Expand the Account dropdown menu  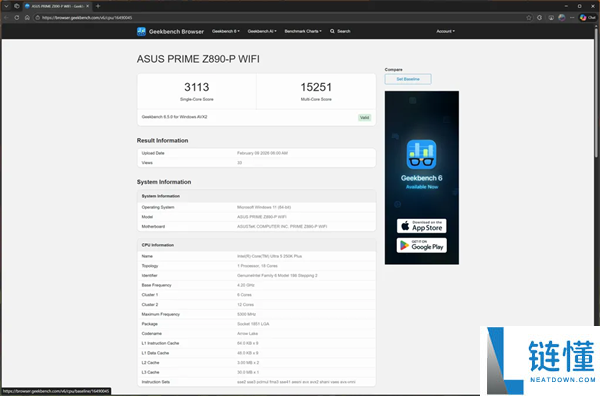click(445, 31)
